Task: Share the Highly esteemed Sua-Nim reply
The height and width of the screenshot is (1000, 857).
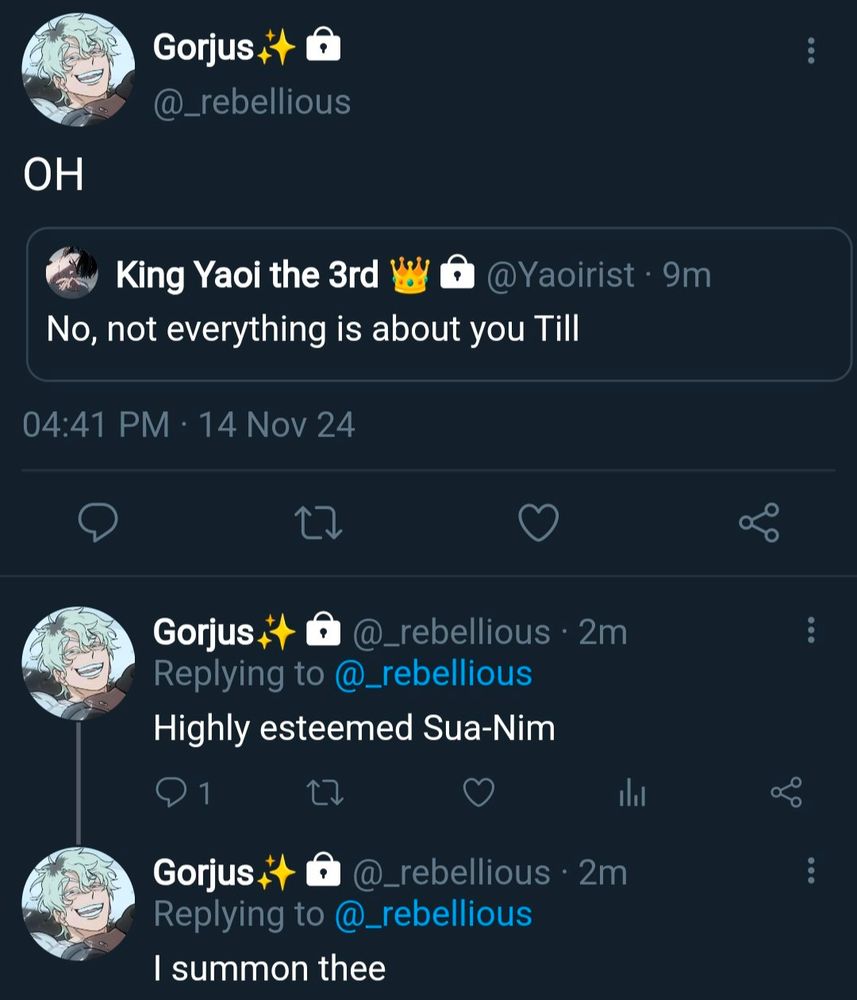Action: click(786, 793)
